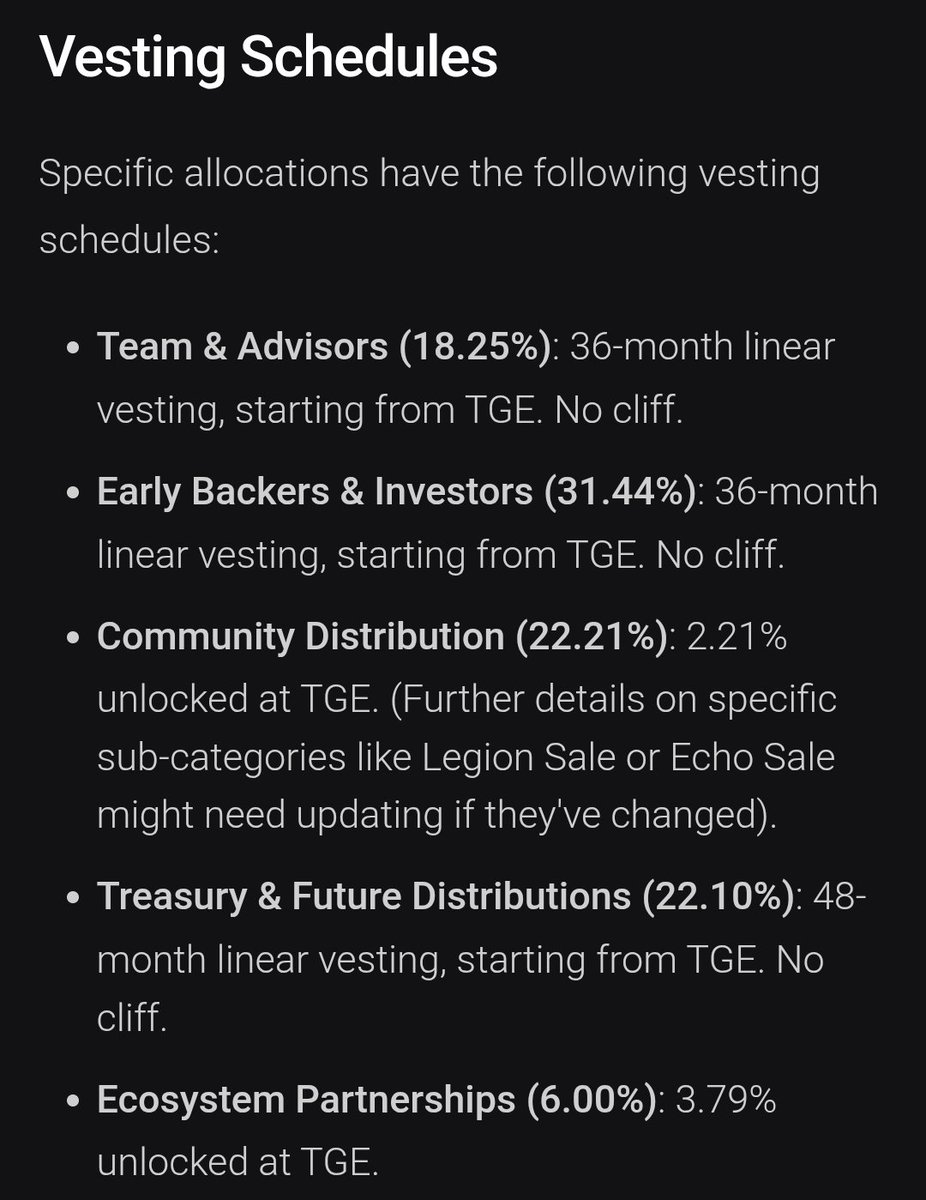Click the '48-' text after Treasury label

click(x=840, y=896)
